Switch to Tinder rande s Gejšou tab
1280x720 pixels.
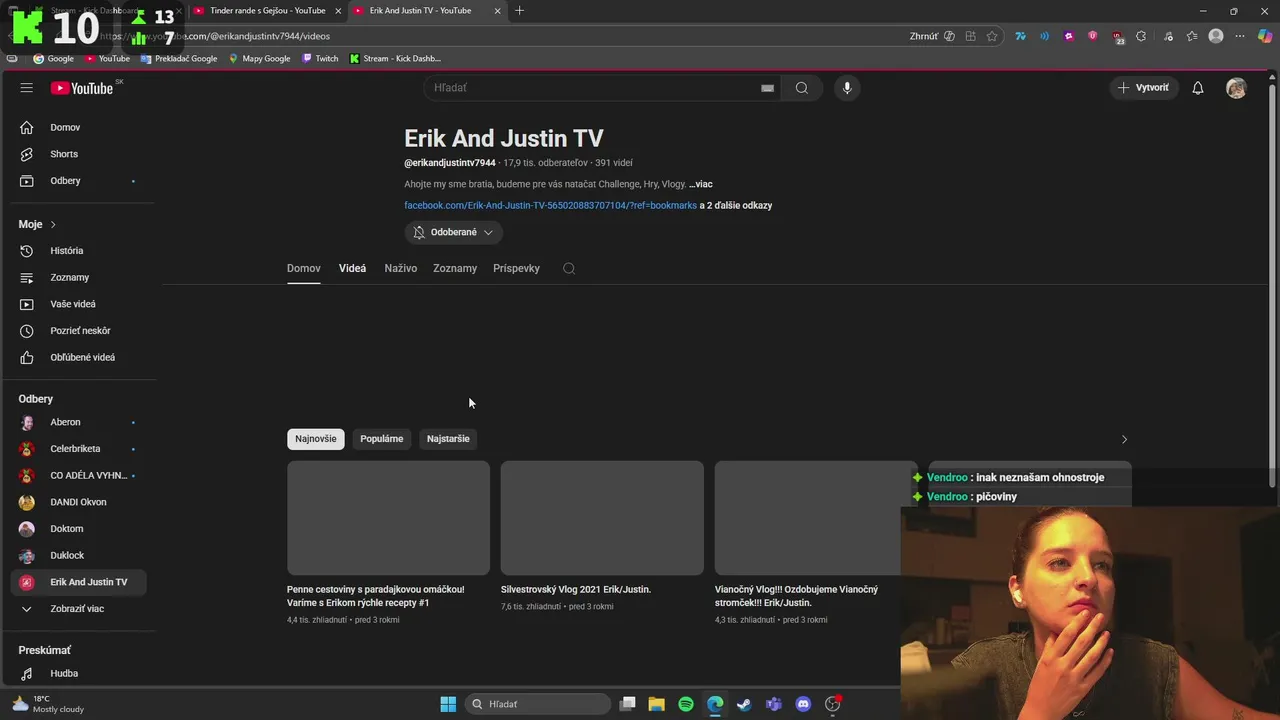[x=266, y=11]
